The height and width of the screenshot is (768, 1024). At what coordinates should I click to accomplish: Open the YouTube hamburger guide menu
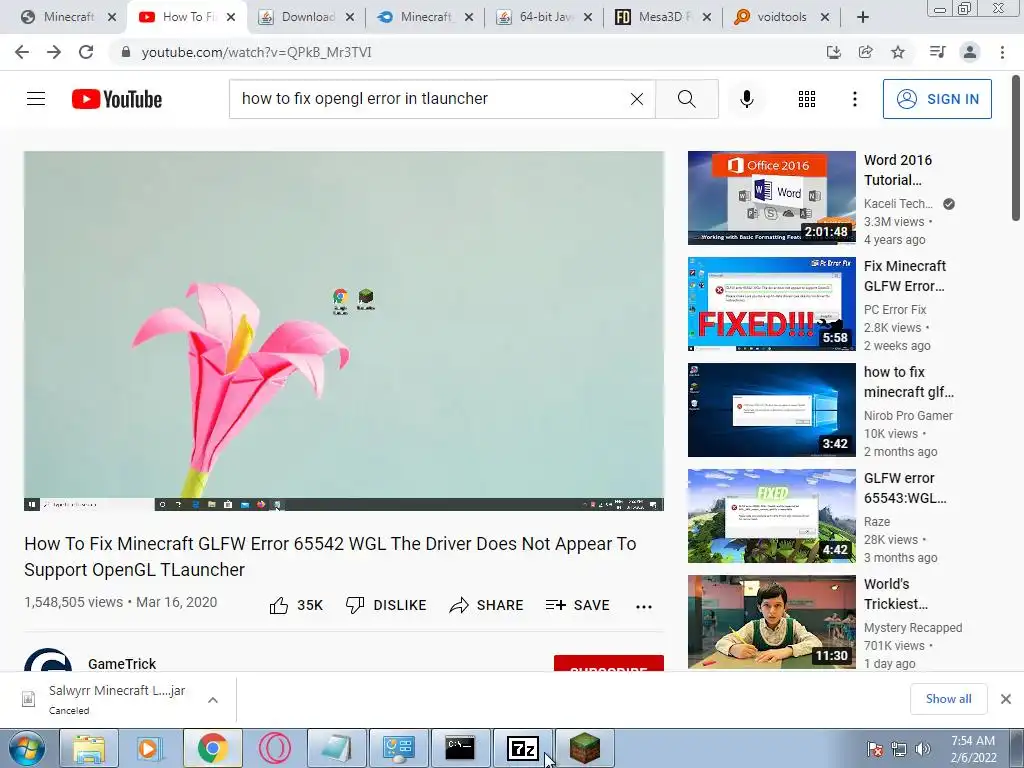point(36,99)
